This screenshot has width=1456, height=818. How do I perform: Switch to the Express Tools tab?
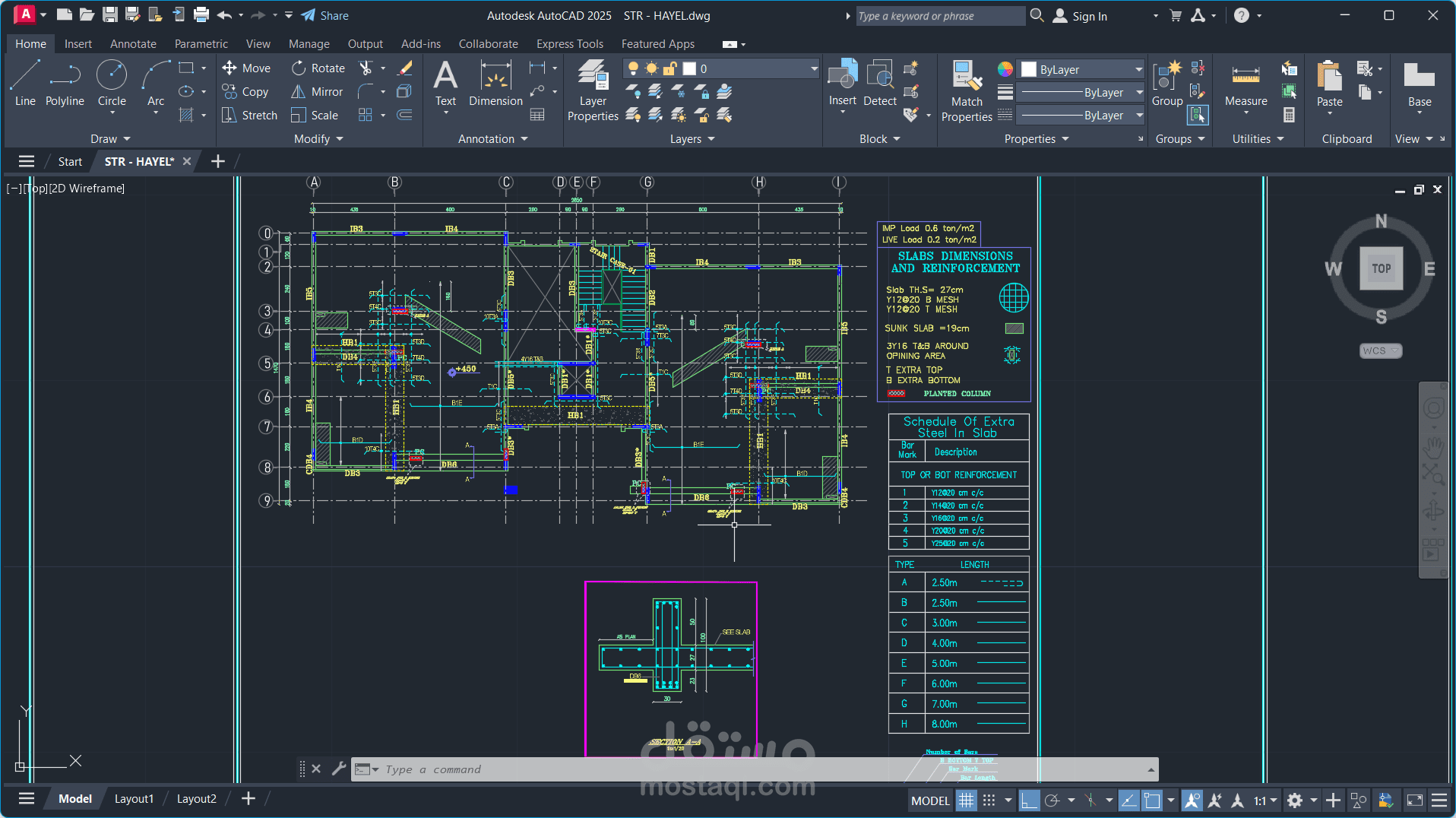click(x=569, y=44)
